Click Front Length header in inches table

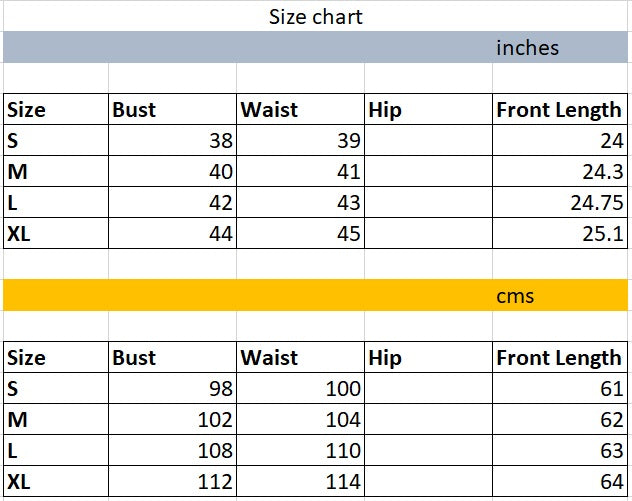(559, 110)
